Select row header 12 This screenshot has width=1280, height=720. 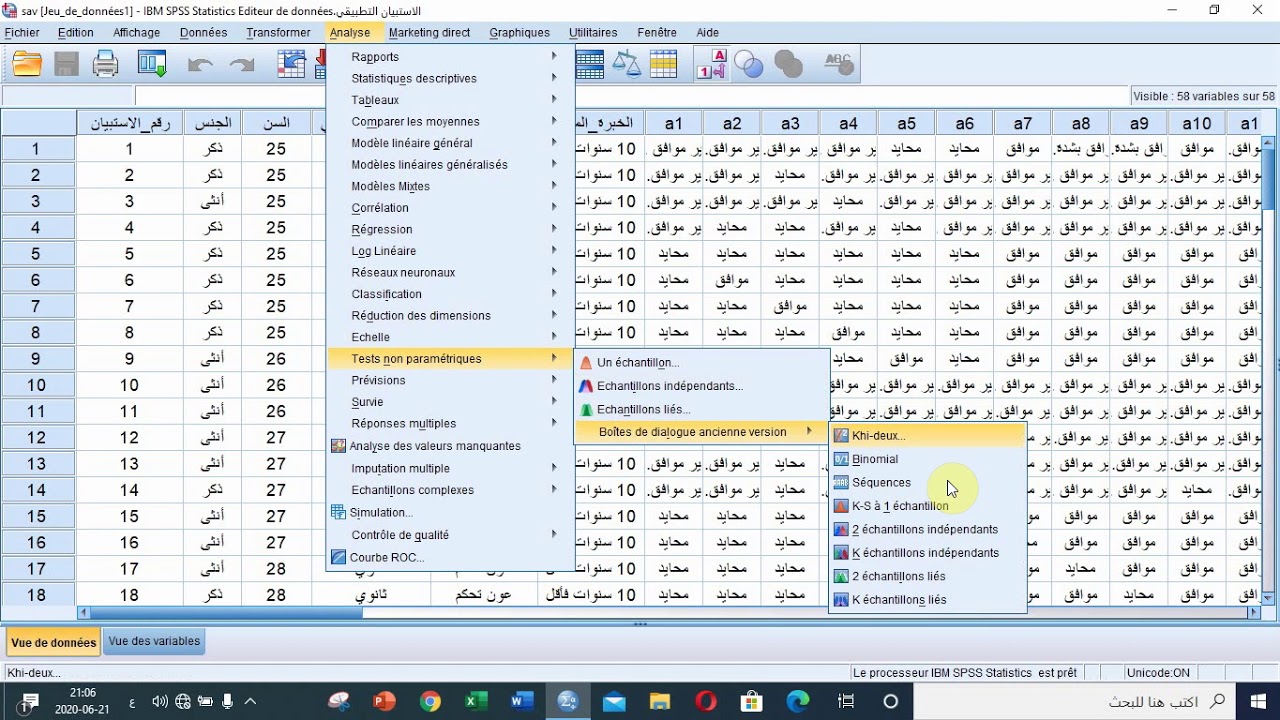[37, 438]
